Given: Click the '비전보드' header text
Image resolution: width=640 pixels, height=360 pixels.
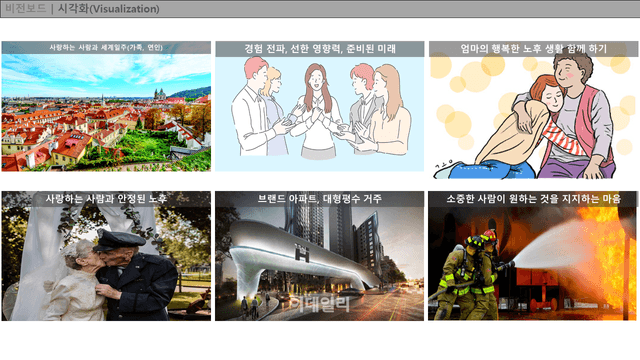Looking at the screenshot, I should coord(26,9).
